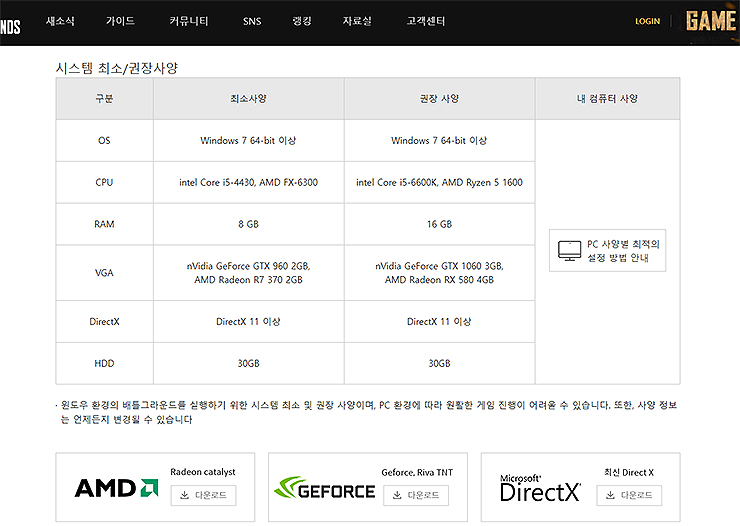Open the 자료실 menu
The image size is (740, 526).
(357, 21)
